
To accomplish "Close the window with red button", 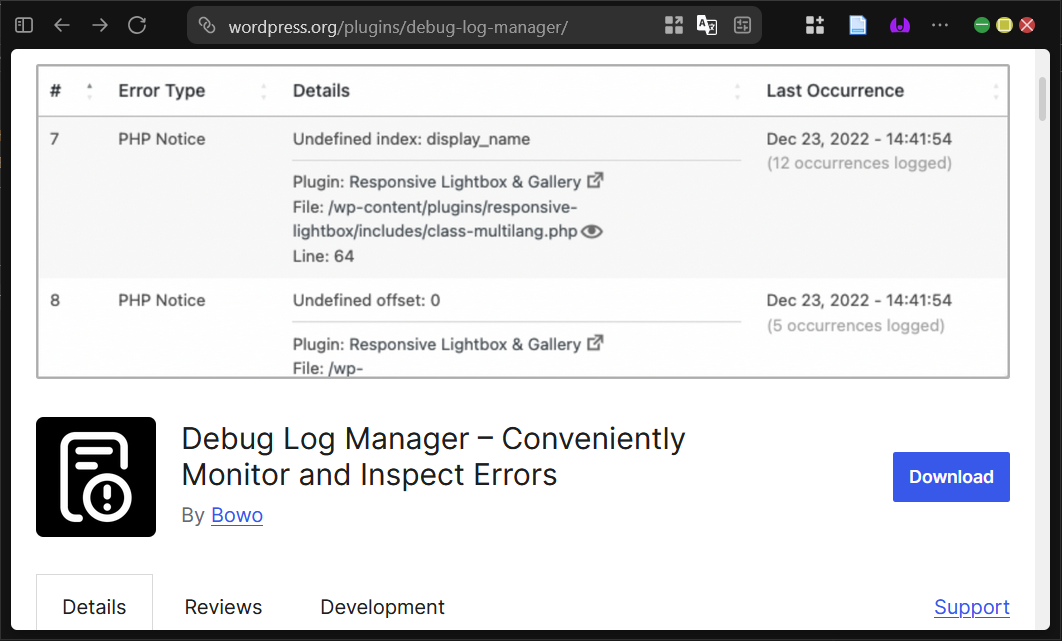I will (x=1027, y=26).
